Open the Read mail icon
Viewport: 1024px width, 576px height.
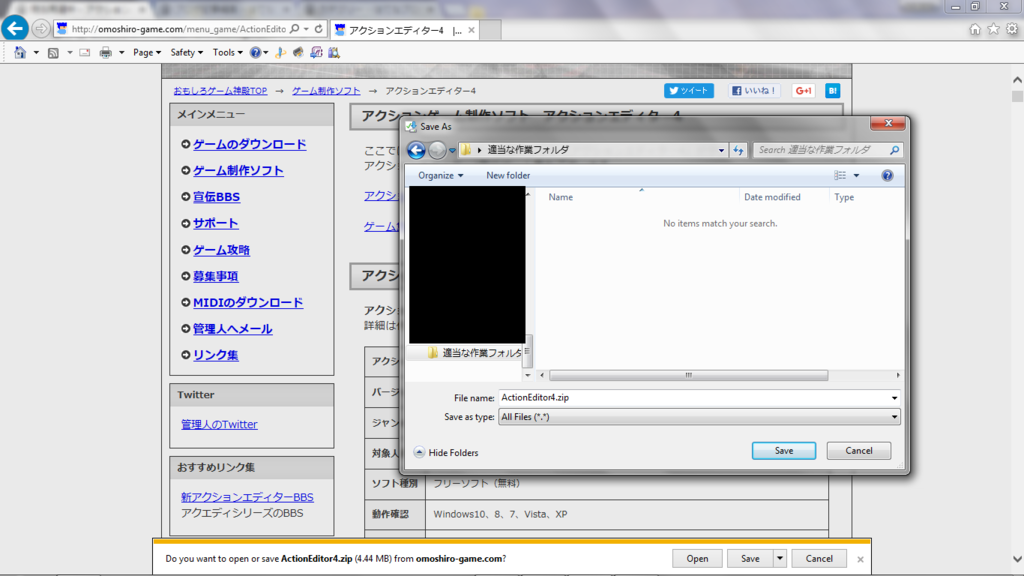tap(83, 52)
